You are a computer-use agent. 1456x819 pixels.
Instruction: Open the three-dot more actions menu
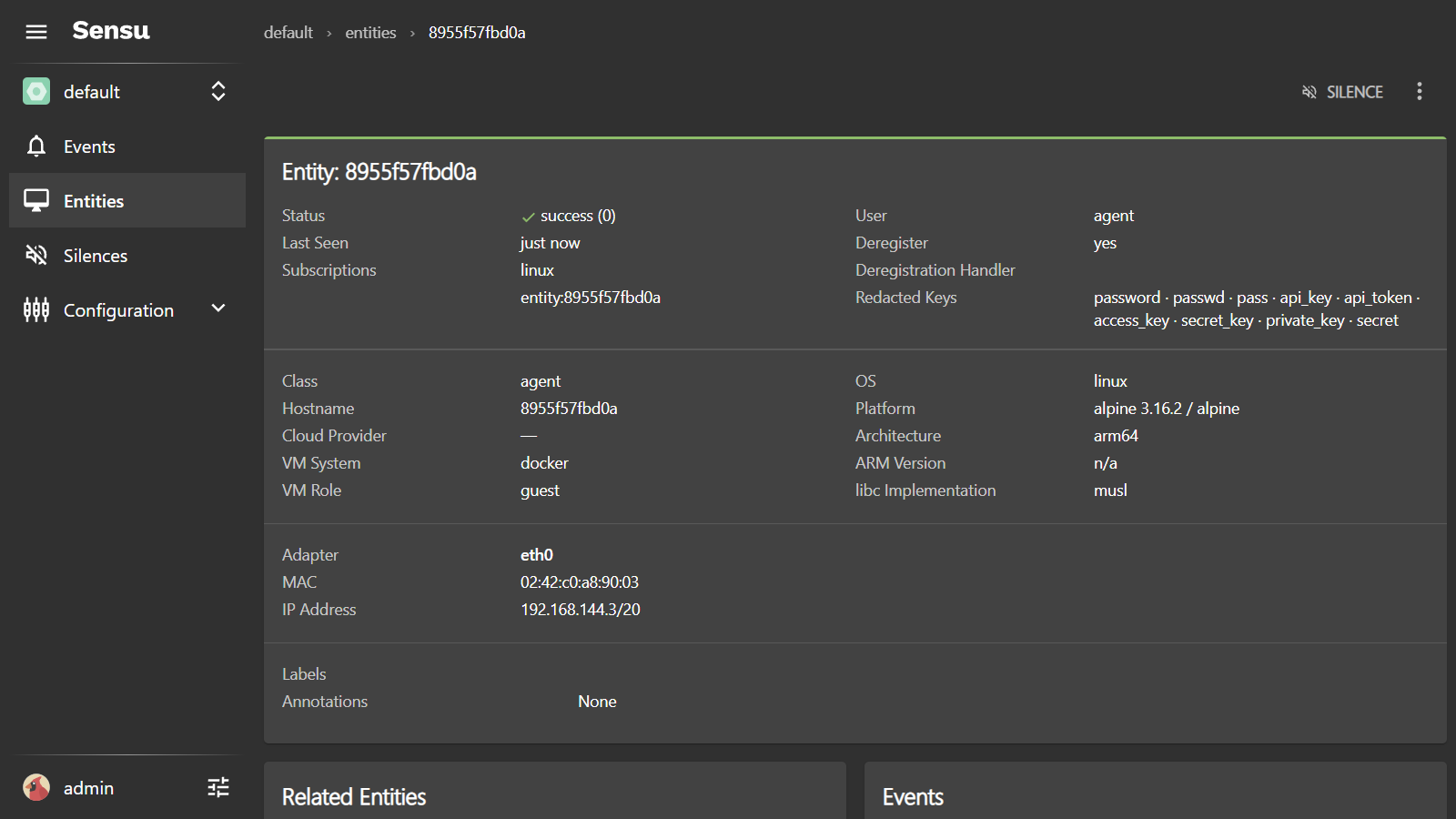click(1419, 91)
